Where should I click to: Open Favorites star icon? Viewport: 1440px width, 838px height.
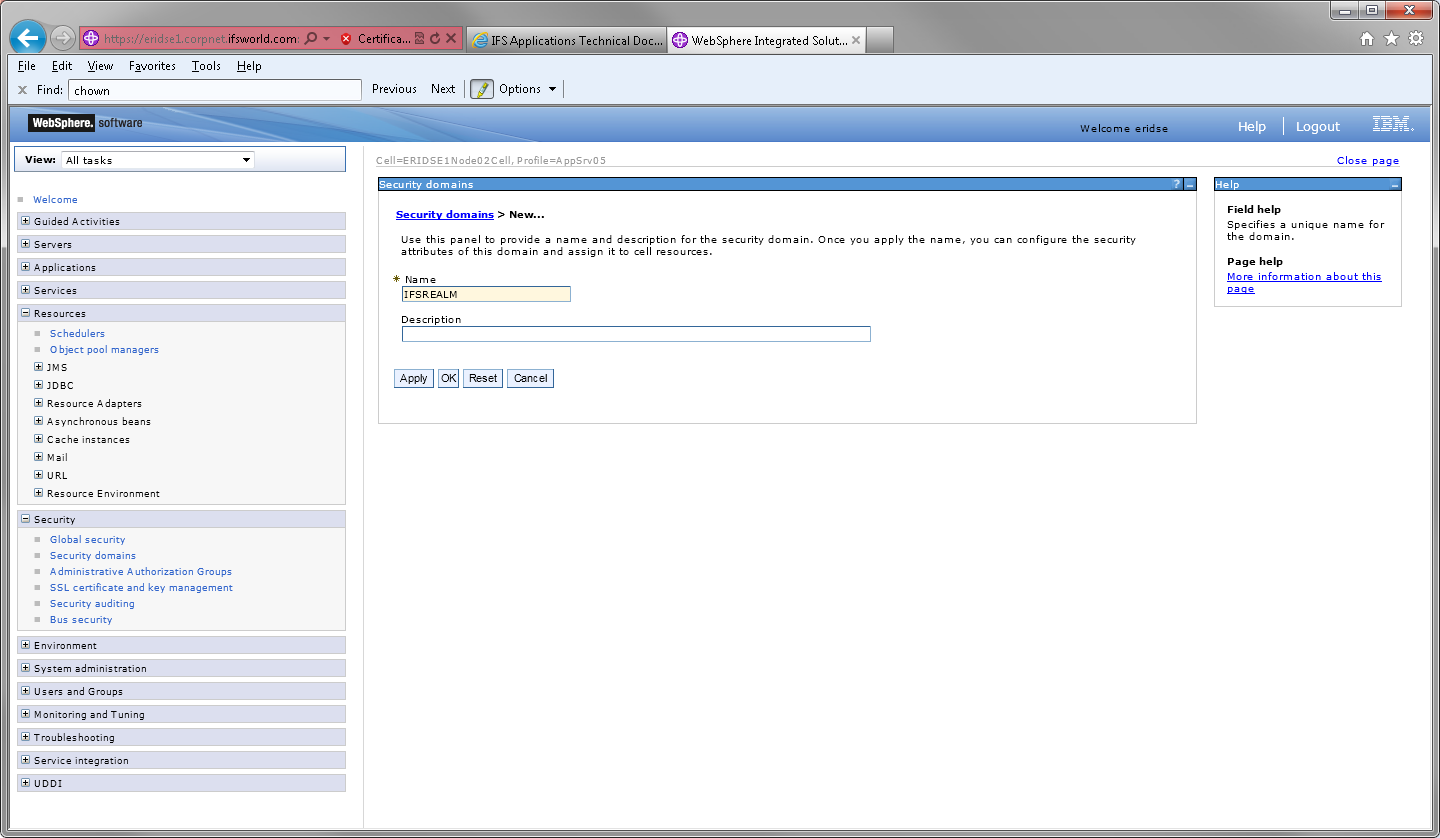[1391, 39]
